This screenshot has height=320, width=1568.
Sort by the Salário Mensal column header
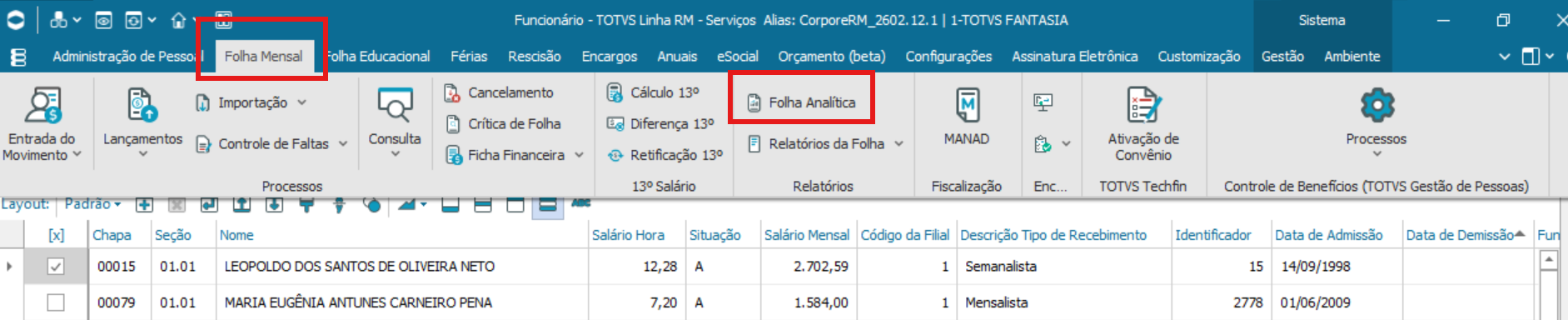(x=806, y=235)
